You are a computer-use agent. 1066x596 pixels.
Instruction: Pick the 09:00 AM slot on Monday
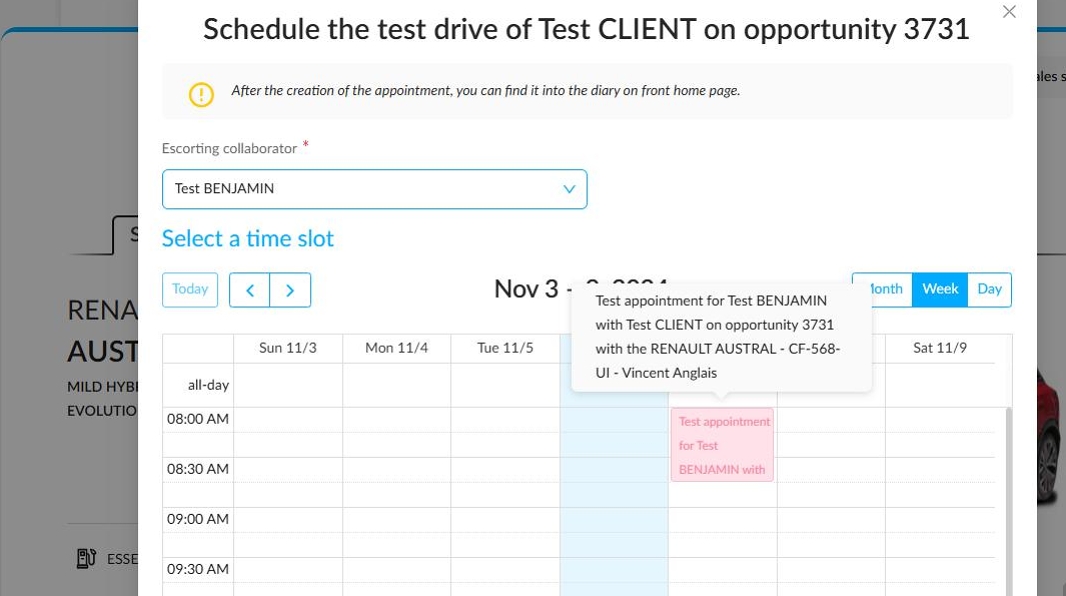[396, 520]
